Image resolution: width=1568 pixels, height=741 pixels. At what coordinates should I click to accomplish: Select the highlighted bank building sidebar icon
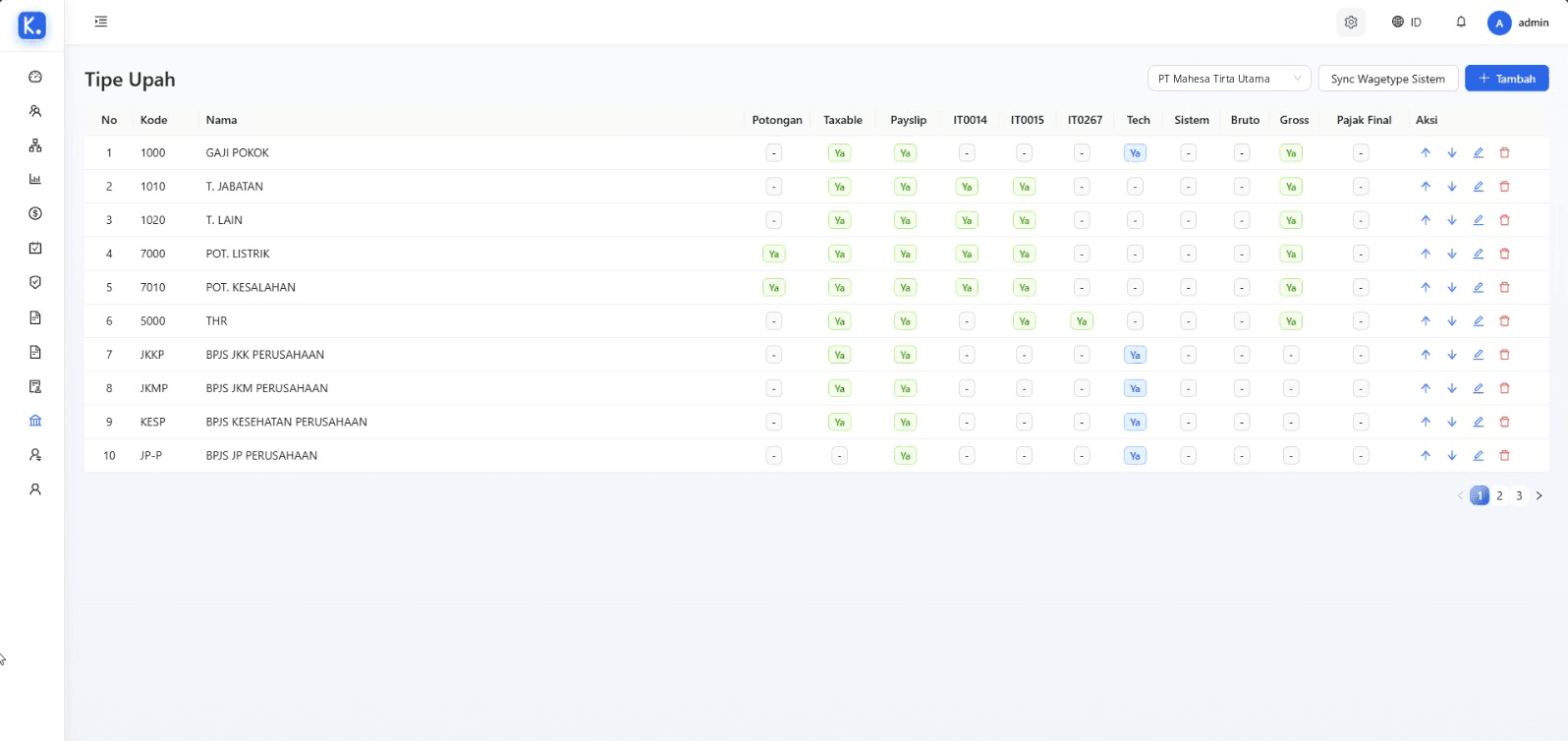point(35,421)
